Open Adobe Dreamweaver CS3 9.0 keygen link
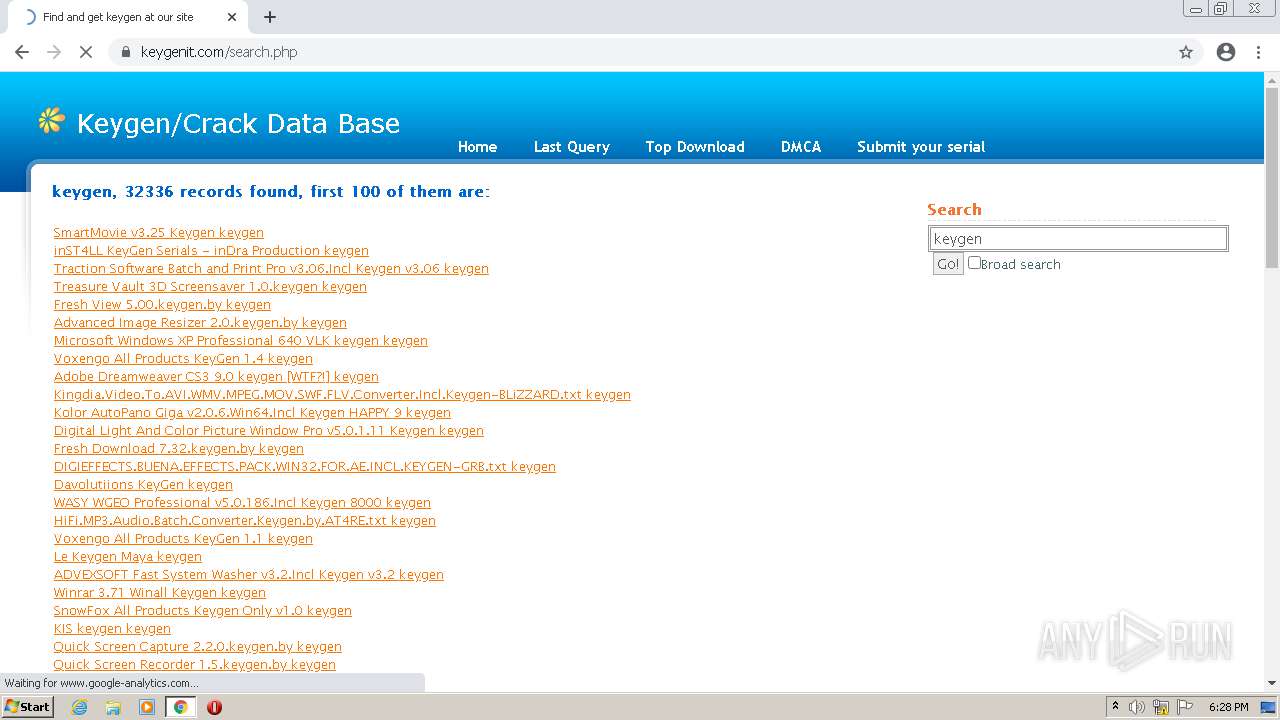 tap(216, 376)
